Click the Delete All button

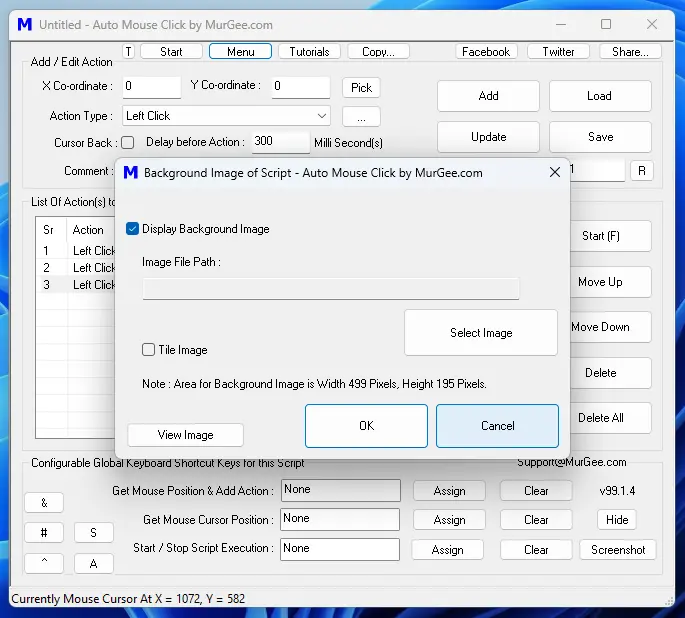tap(610, 418)
